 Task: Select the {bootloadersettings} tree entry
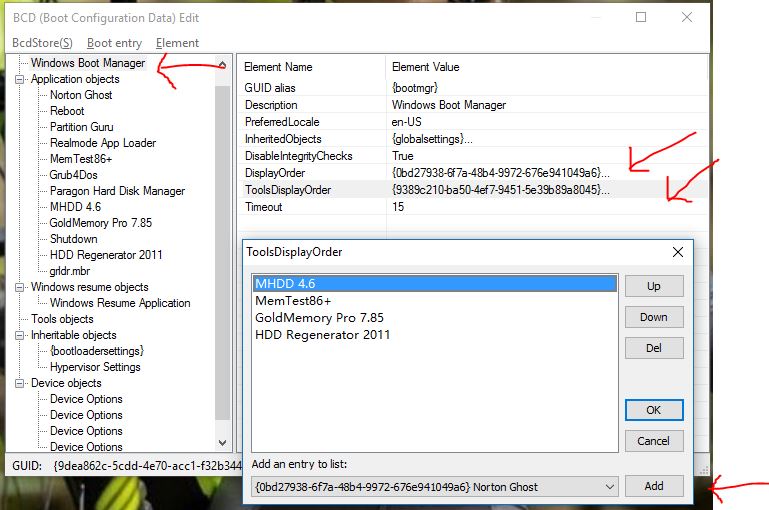(x=97, y=351)
